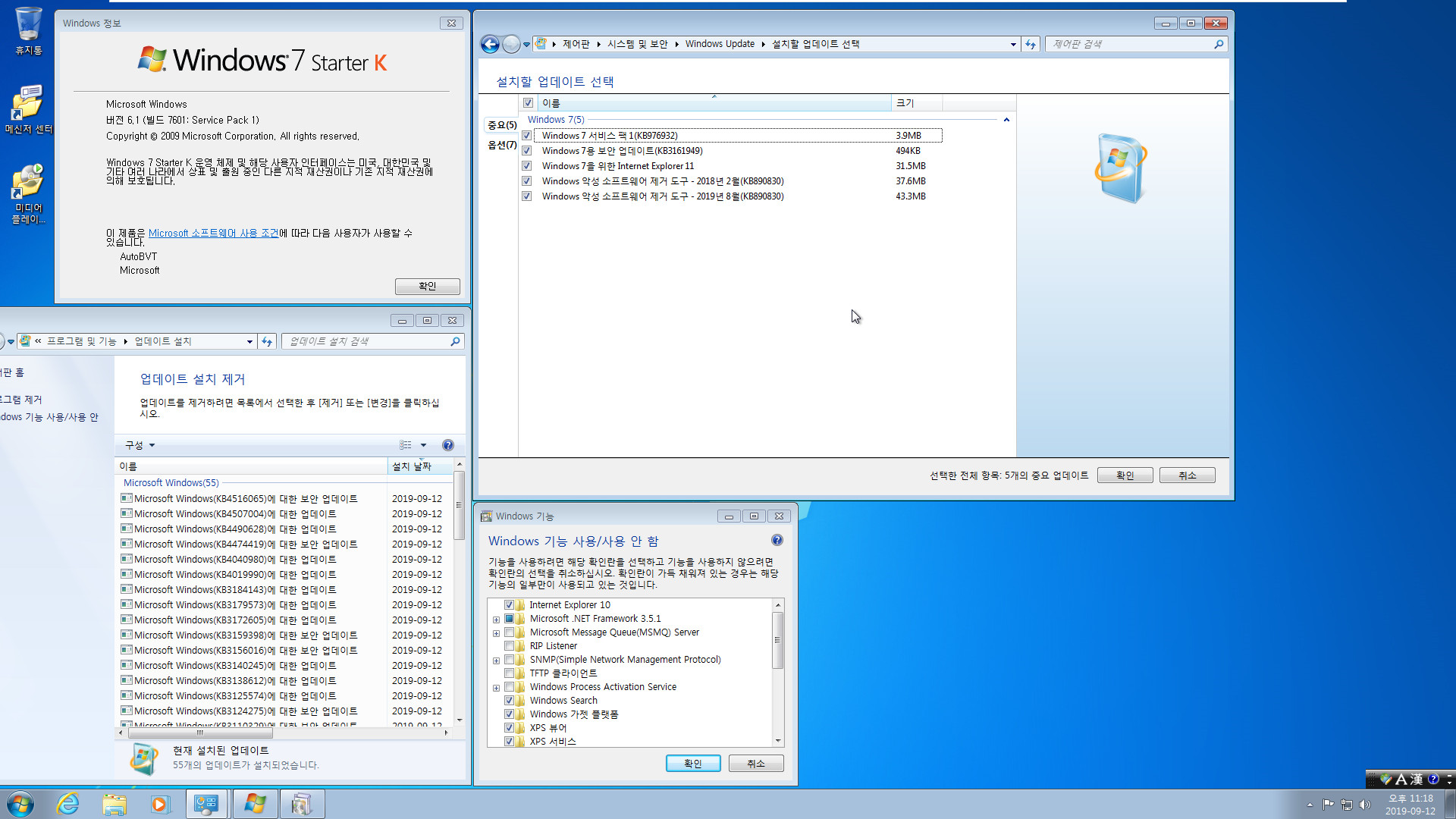Image resolution: width=1456 pixels, height=819 pixels.
Task: Open Windows Explorer from the taskbar
Action: tap(115, 804)
